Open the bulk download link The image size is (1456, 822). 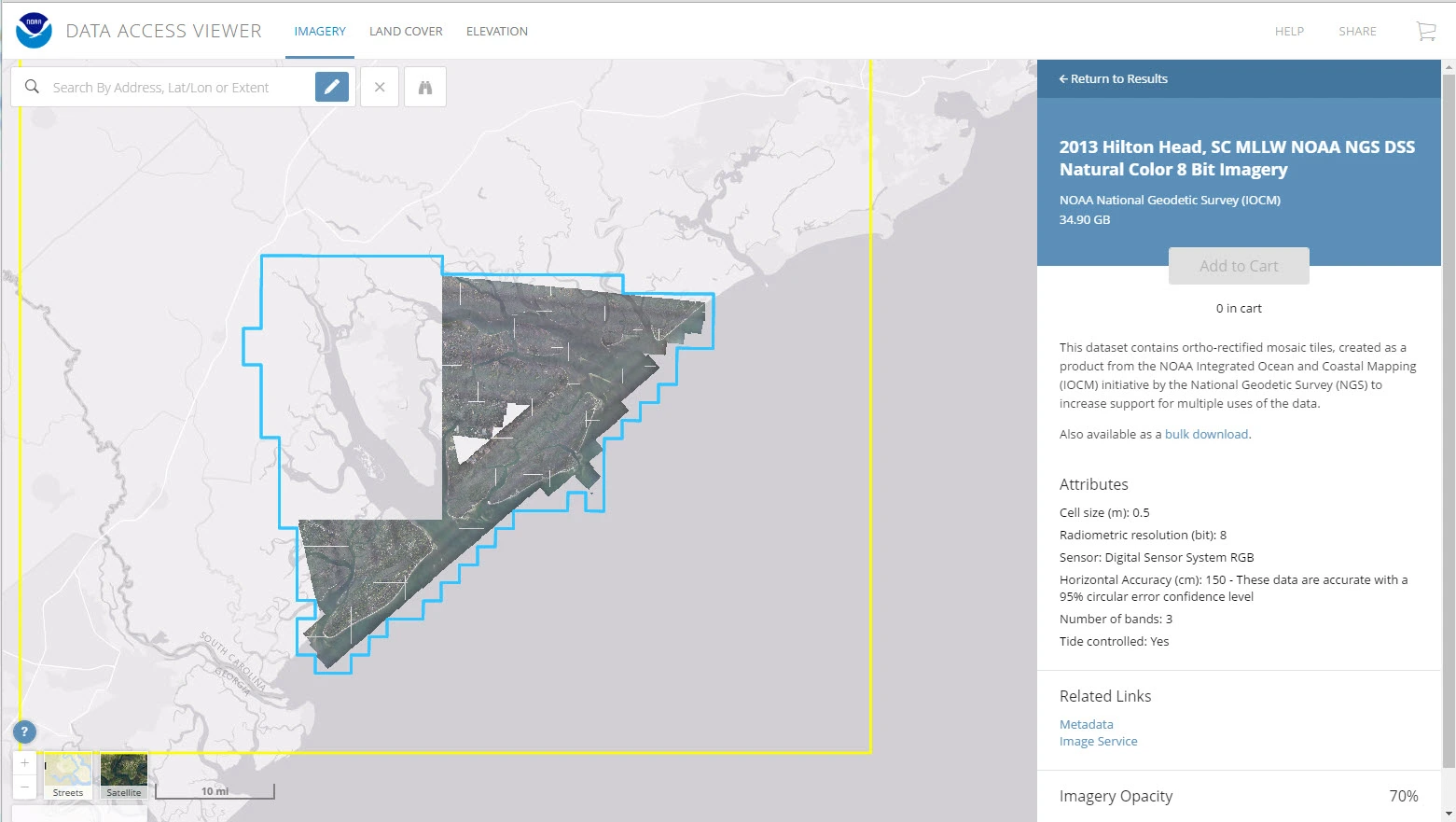pos(1206,434)
